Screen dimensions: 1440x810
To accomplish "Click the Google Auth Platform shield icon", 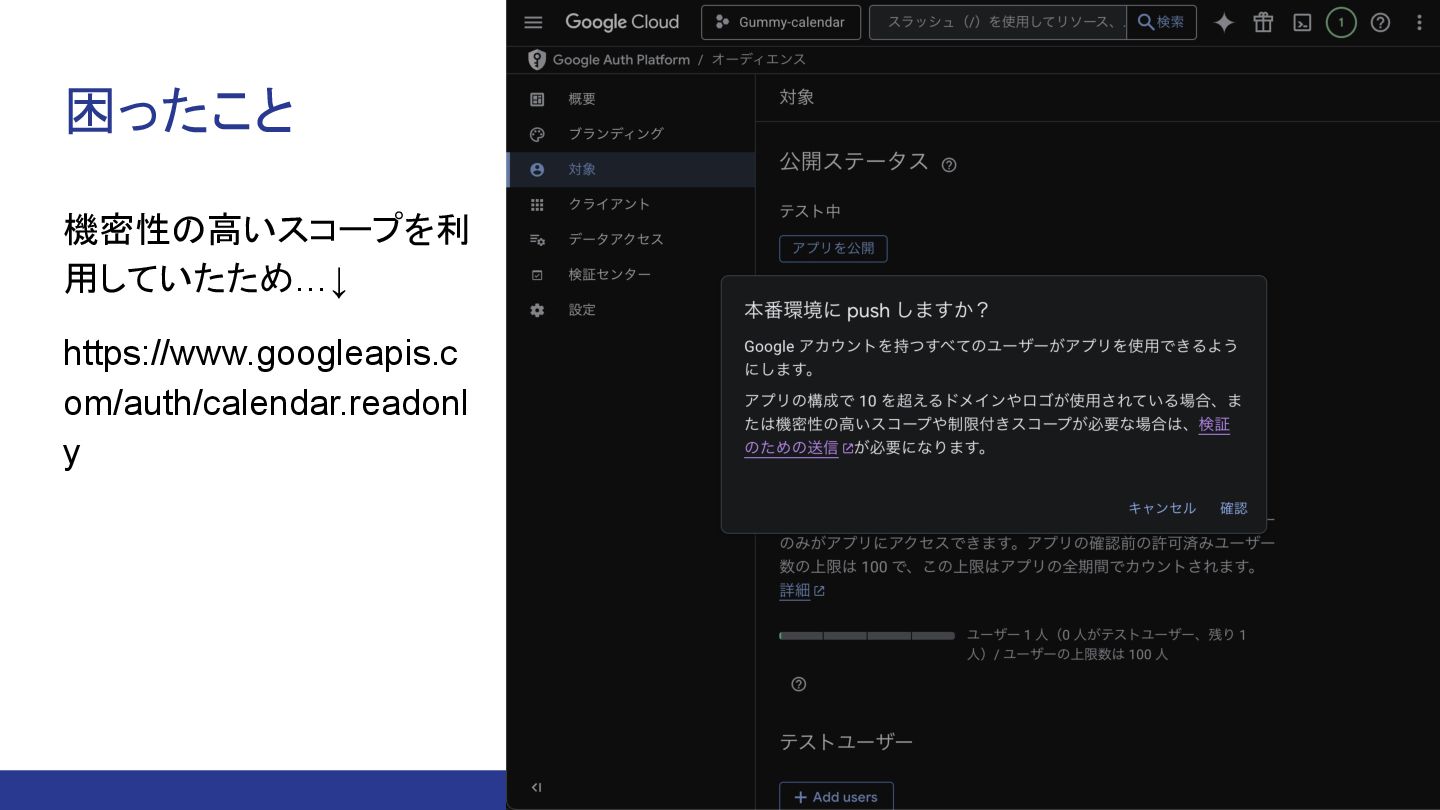I will point(537,59).
